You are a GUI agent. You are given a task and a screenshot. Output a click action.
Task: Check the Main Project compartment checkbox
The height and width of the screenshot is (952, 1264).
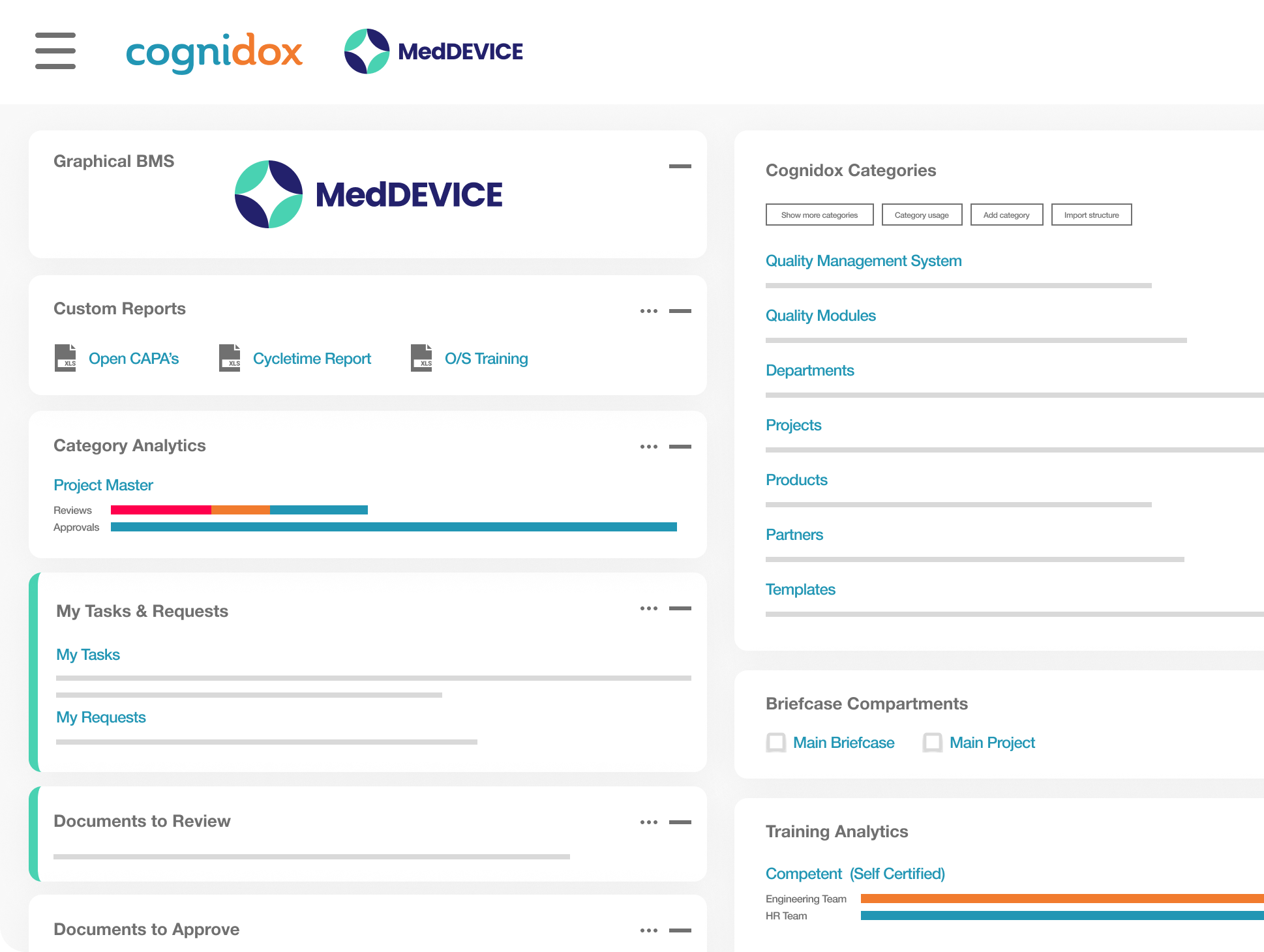click(933, 743)
